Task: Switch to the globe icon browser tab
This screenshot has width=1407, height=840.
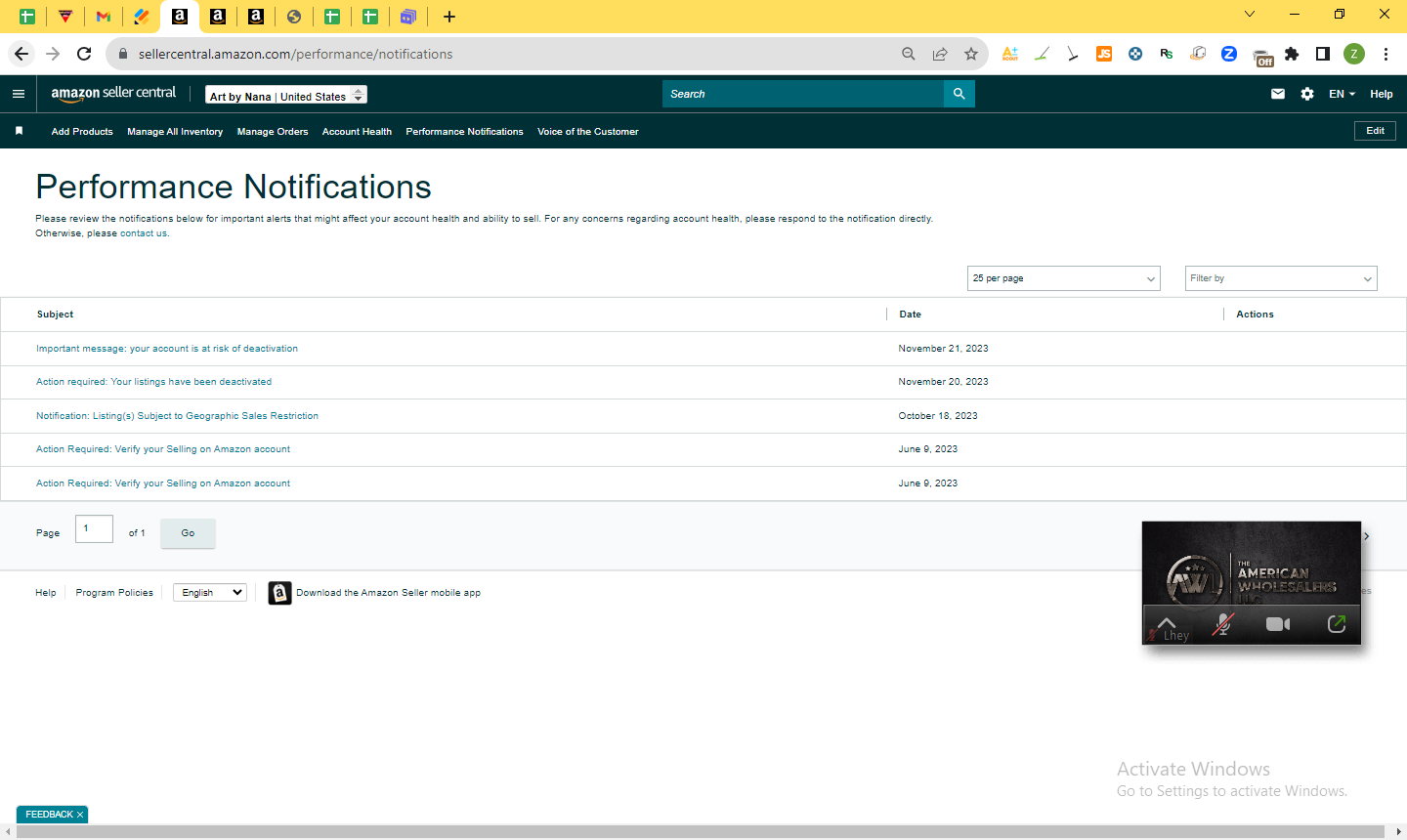Action: (x=294, y=16)
